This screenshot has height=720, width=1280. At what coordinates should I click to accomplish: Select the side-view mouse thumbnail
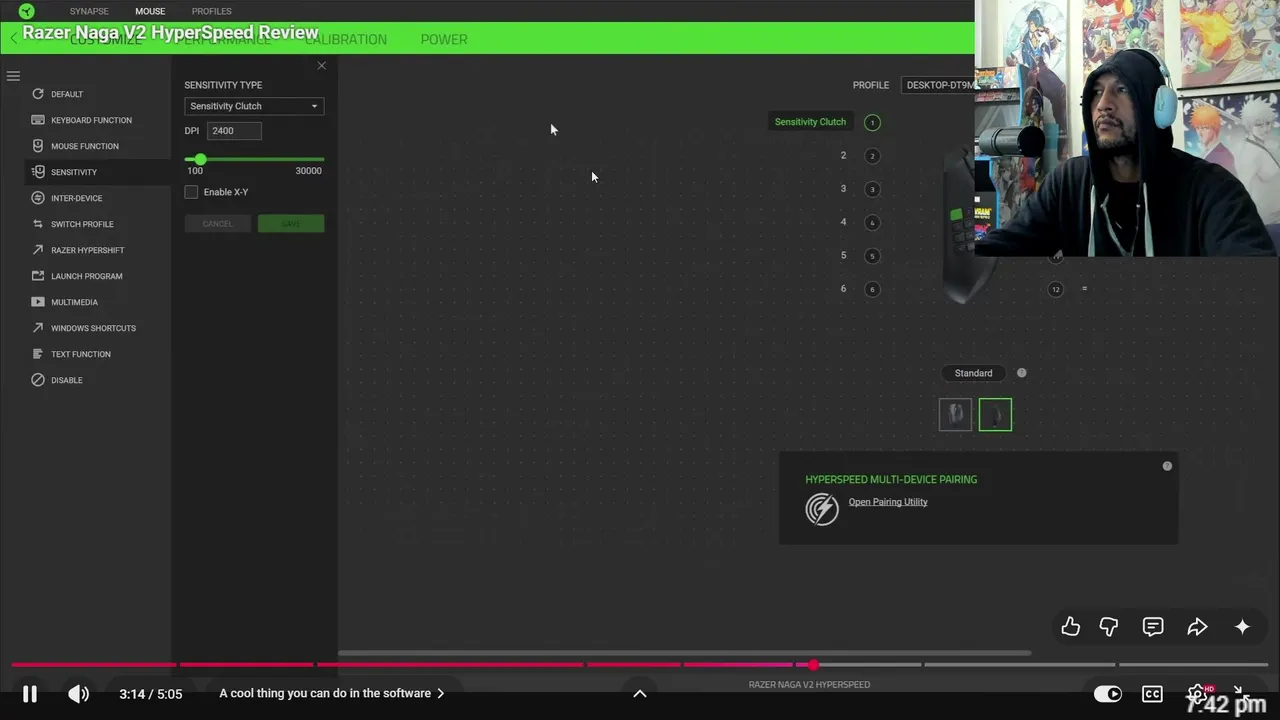point(995,414)
